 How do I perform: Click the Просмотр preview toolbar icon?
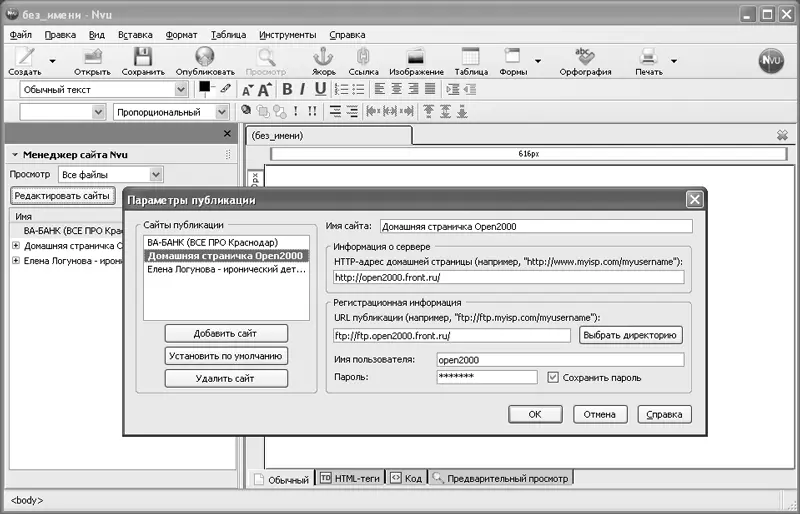pos(266,56)
